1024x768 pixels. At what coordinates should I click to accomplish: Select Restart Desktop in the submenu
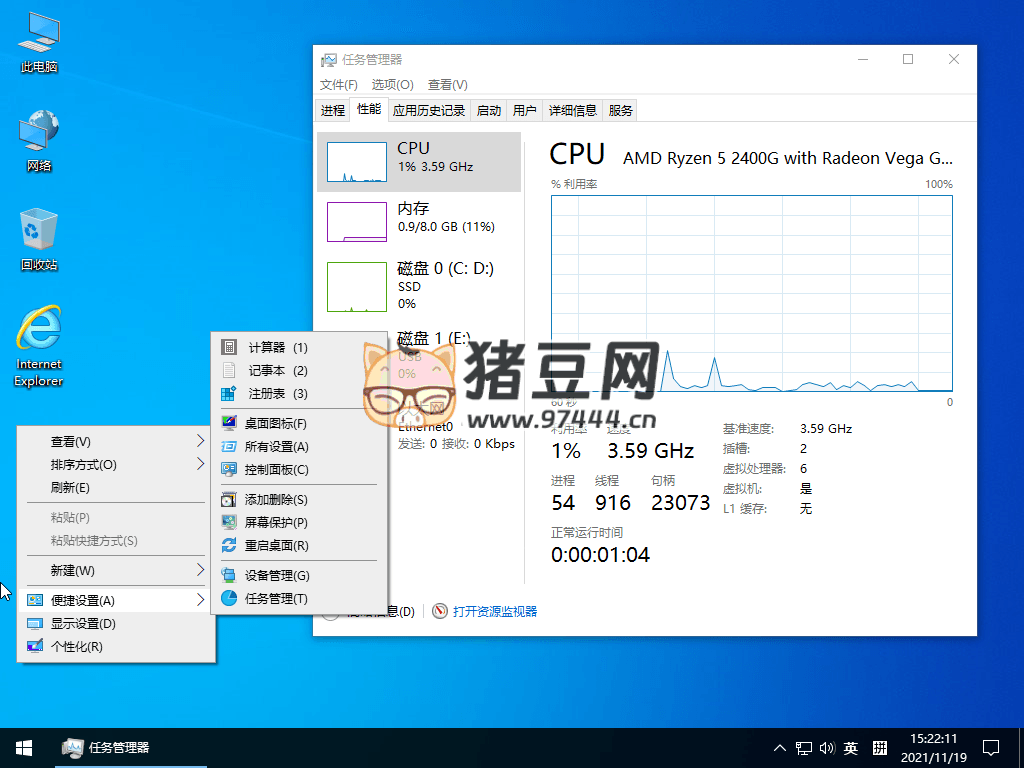(276, 545)
